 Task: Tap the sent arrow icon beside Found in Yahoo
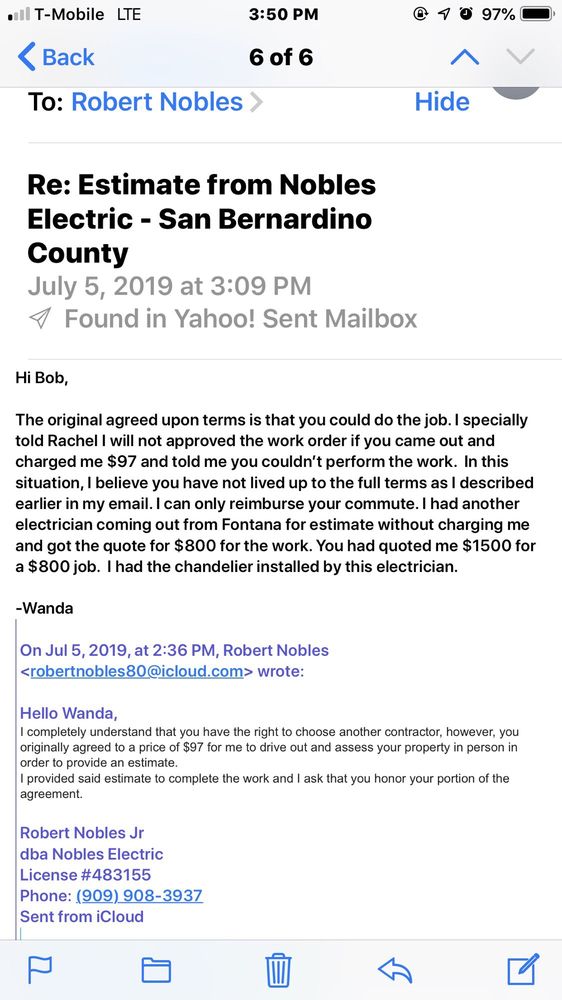(x=40, y=318)
